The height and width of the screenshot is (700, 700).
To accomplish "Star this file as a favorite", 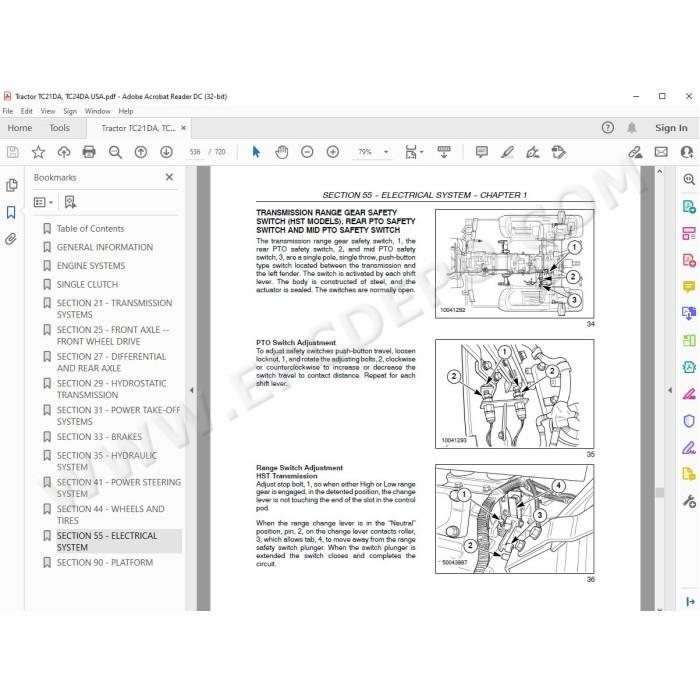I will (x=38, y=152).
